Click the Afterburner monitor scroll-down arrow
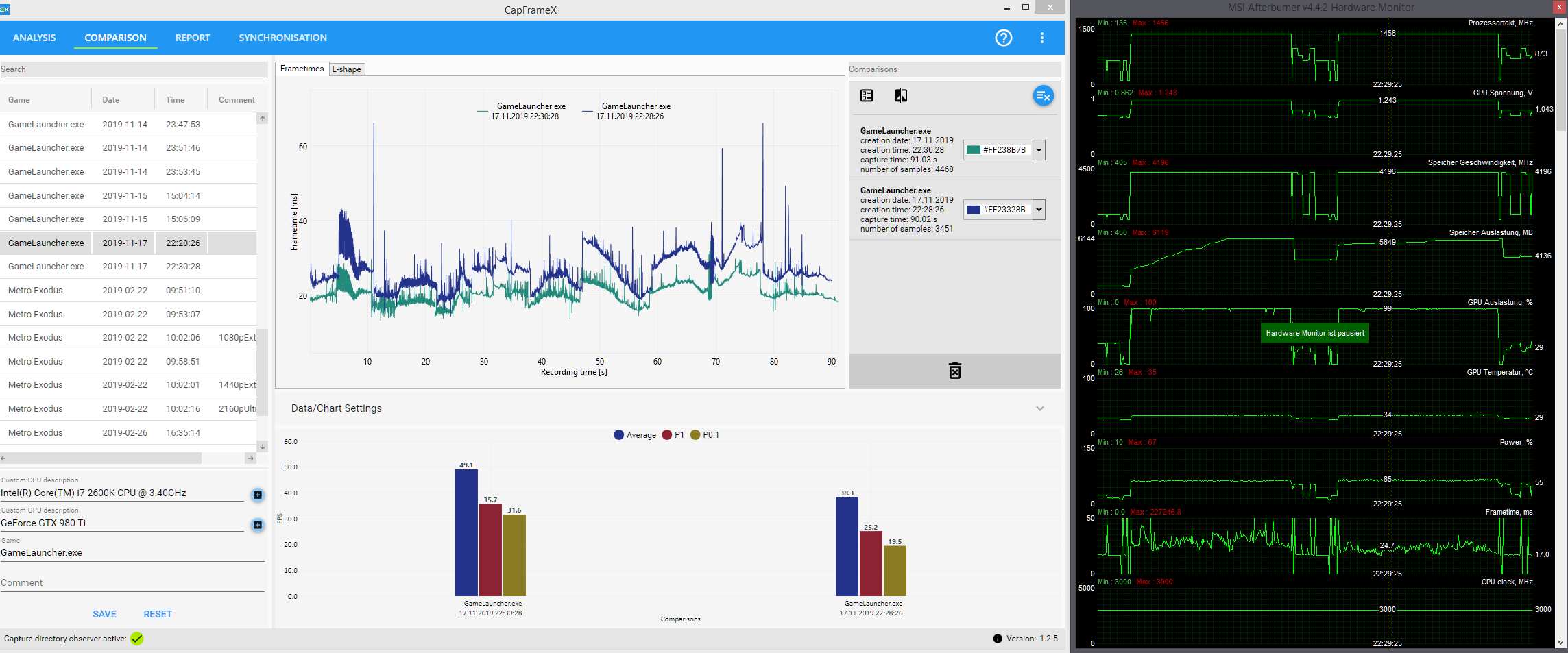Screen dimensions: 1568x653 click(1561, 643)
